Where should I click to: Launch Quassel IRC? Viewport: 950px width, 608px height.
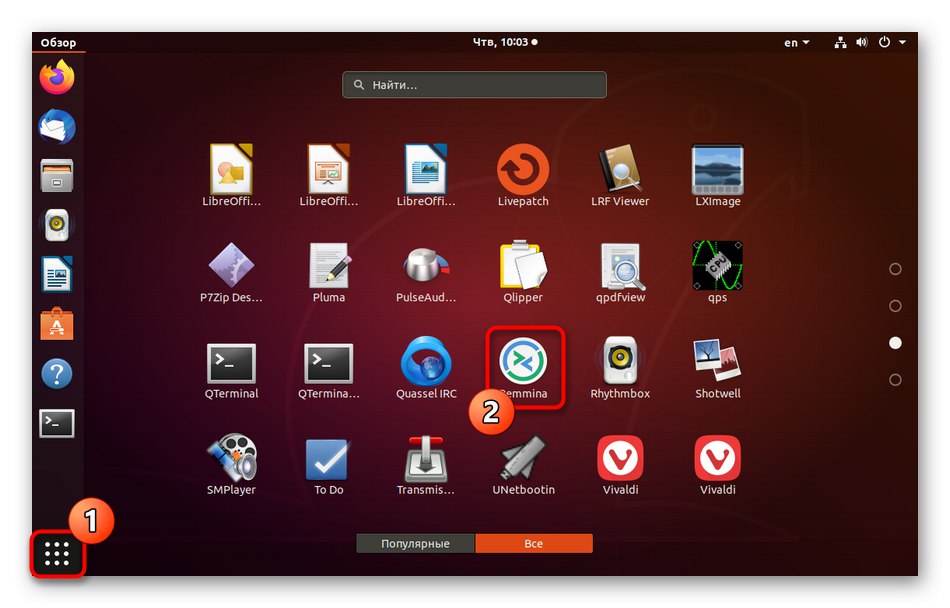[426, 368]
